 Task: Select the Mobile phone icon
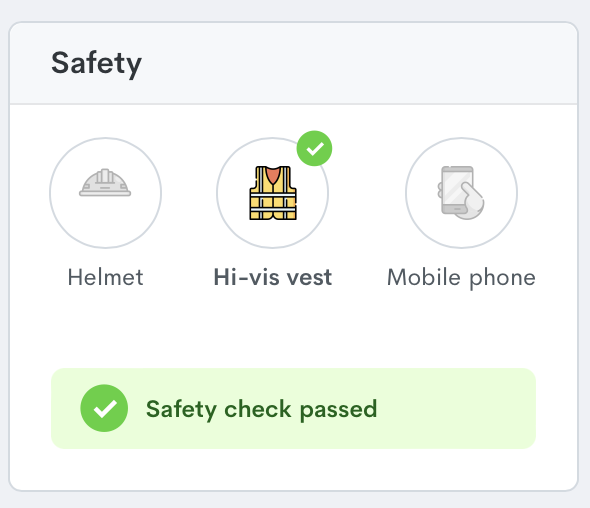click(x=461, y=192)
